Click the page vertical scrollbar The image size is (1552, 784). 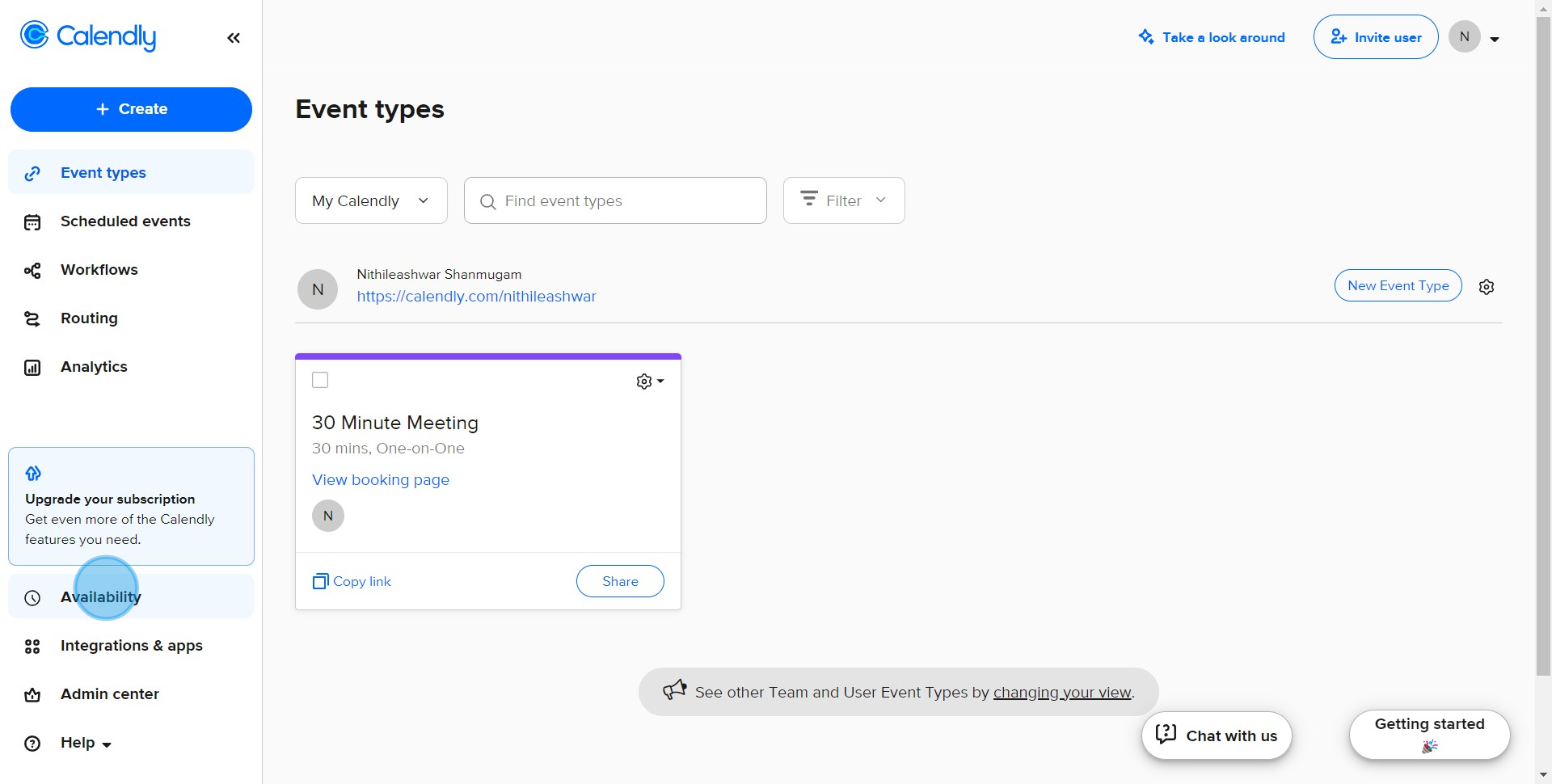pyautogui.click(x=1544, y=348)
